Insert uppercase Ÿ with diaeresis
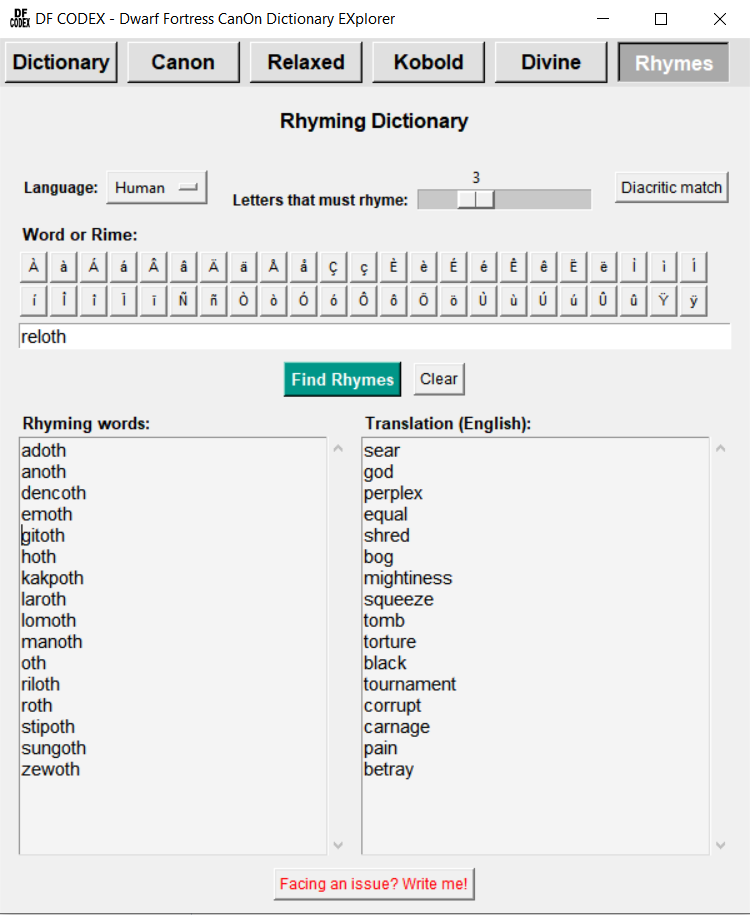Screen dimensions: 750x915 click(x=663, y=301)
